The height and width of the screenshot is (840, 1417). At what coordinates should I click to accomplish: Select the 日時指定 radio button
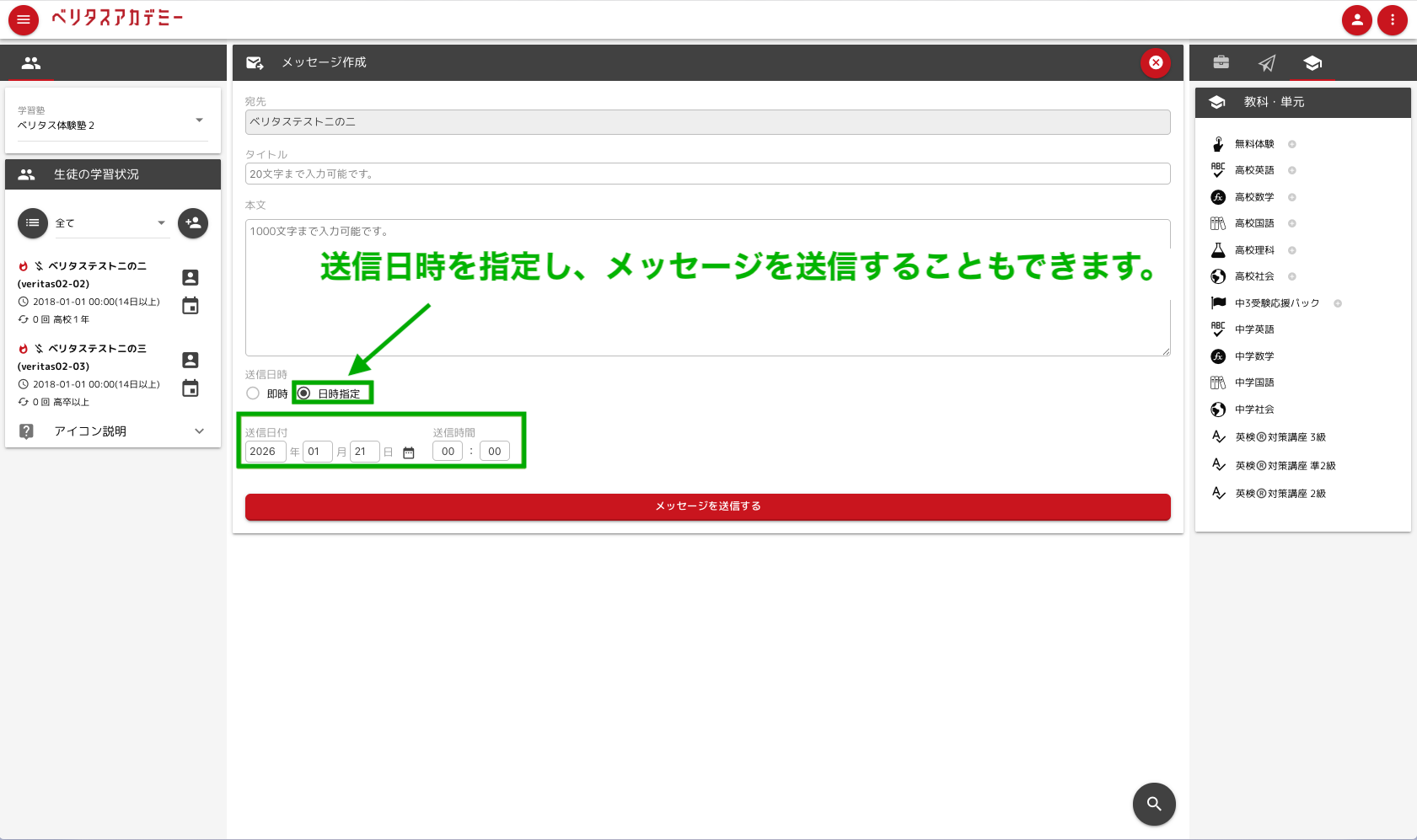304,393
